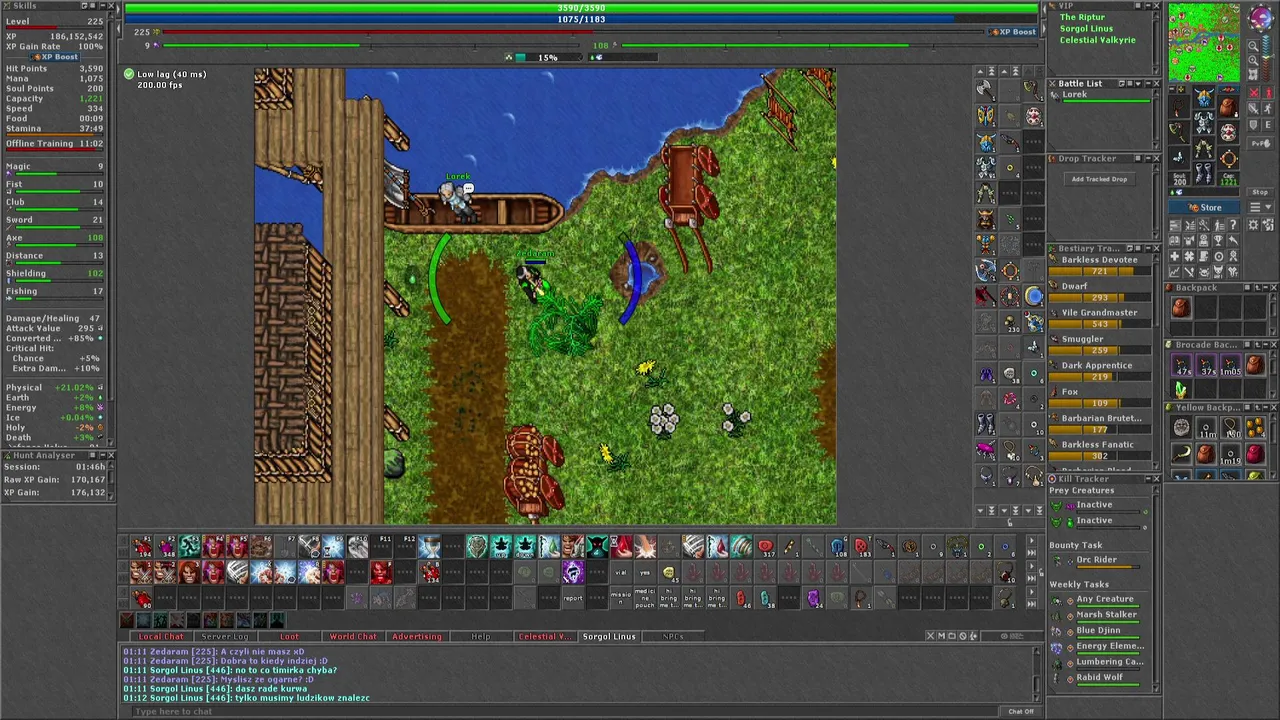The image size is (1280, 720).
Task: Click the helmet equipment slot
Action: pos(1204,96)
